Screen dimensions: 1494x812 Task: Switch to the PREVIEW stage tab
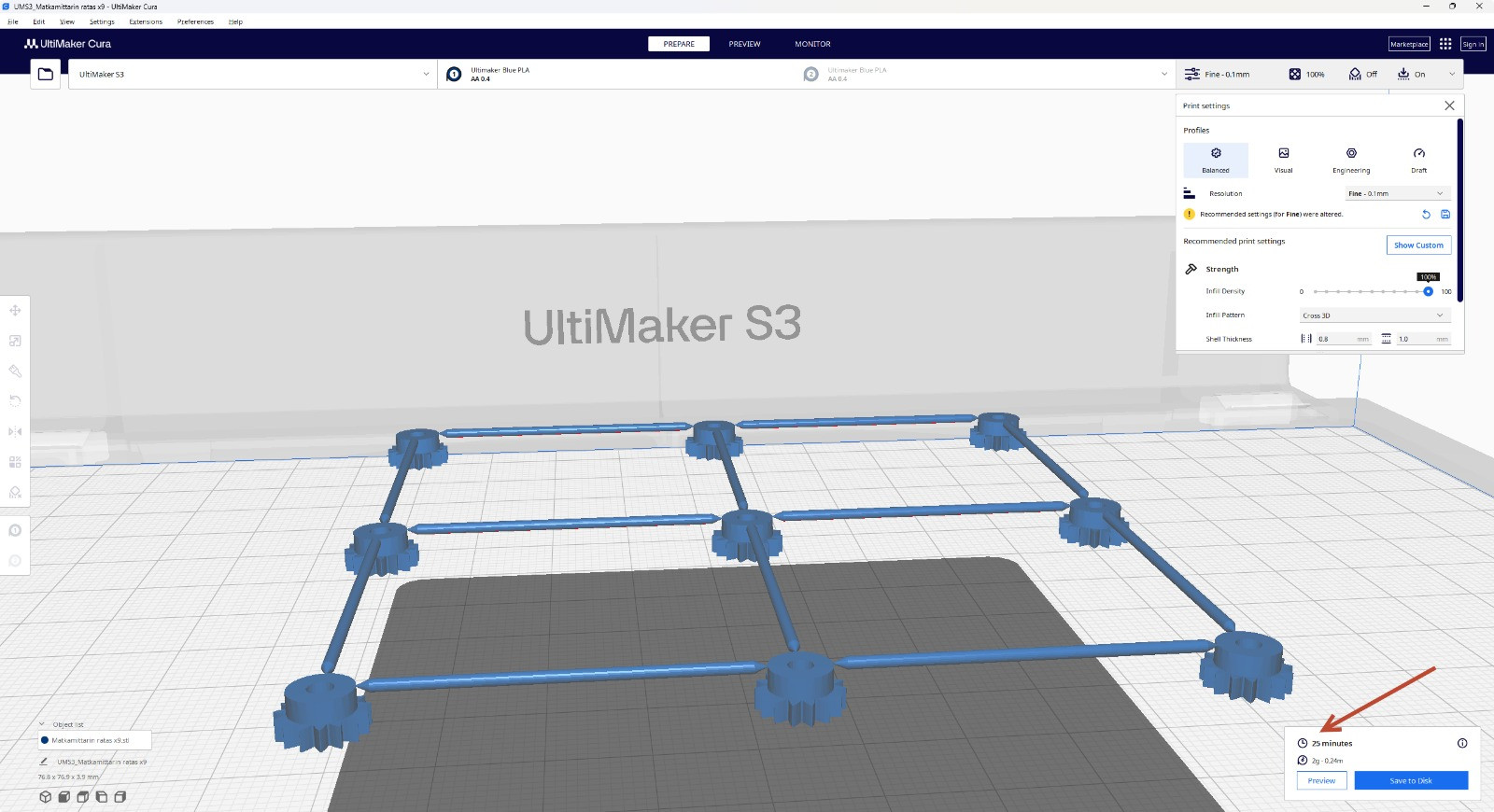(x=744, y=44)
